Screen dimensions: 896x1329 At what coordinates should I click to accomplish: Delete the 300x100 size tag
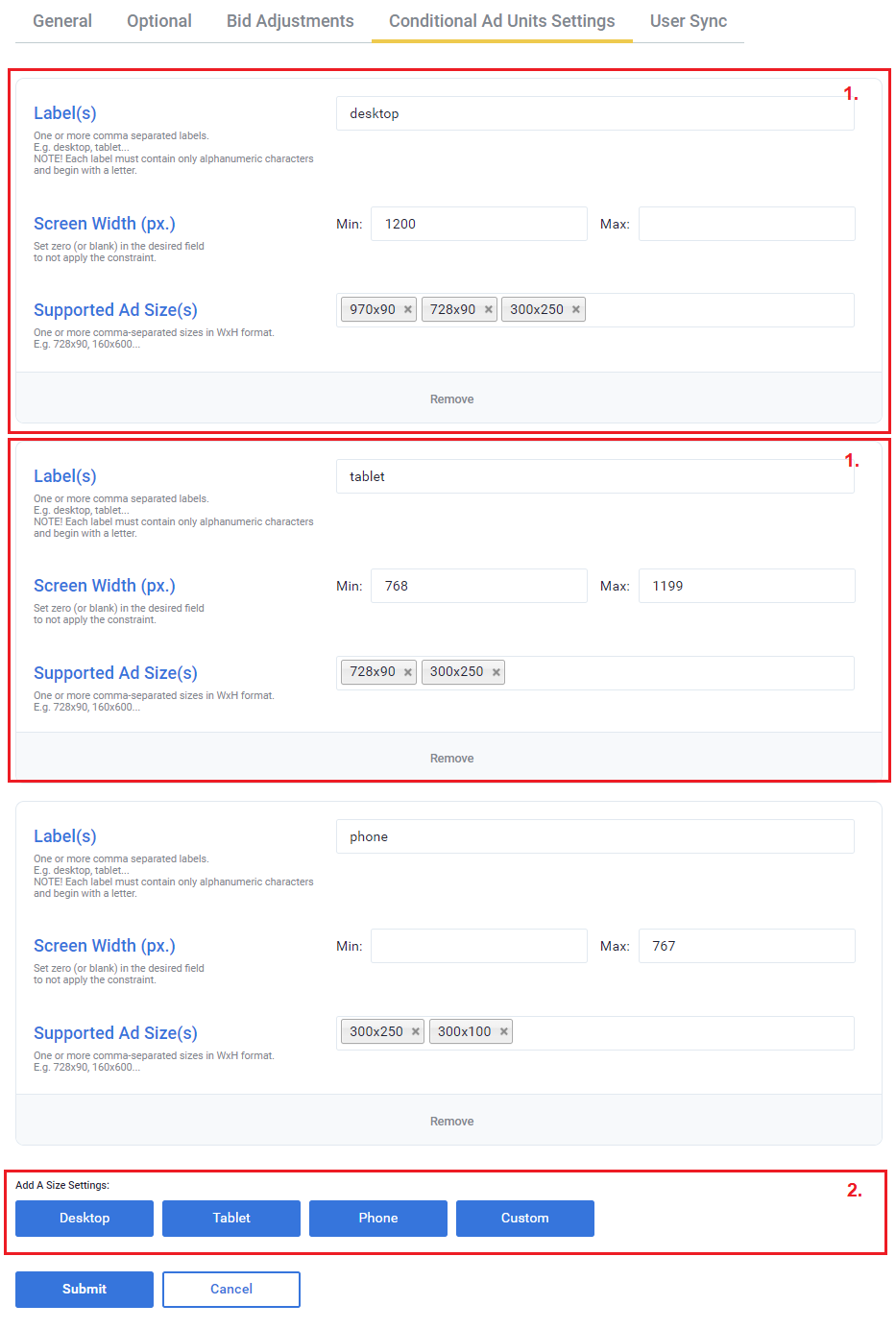pyautogui.click(x=504, y=1032)
